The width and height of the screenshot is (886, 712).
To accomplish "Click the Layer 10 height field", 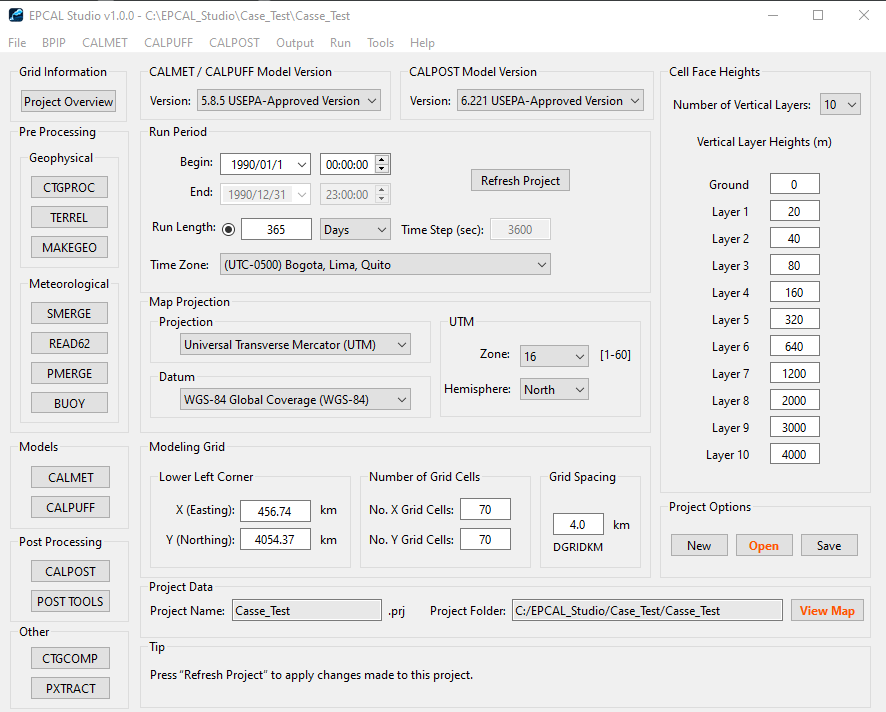I will 794,454.
